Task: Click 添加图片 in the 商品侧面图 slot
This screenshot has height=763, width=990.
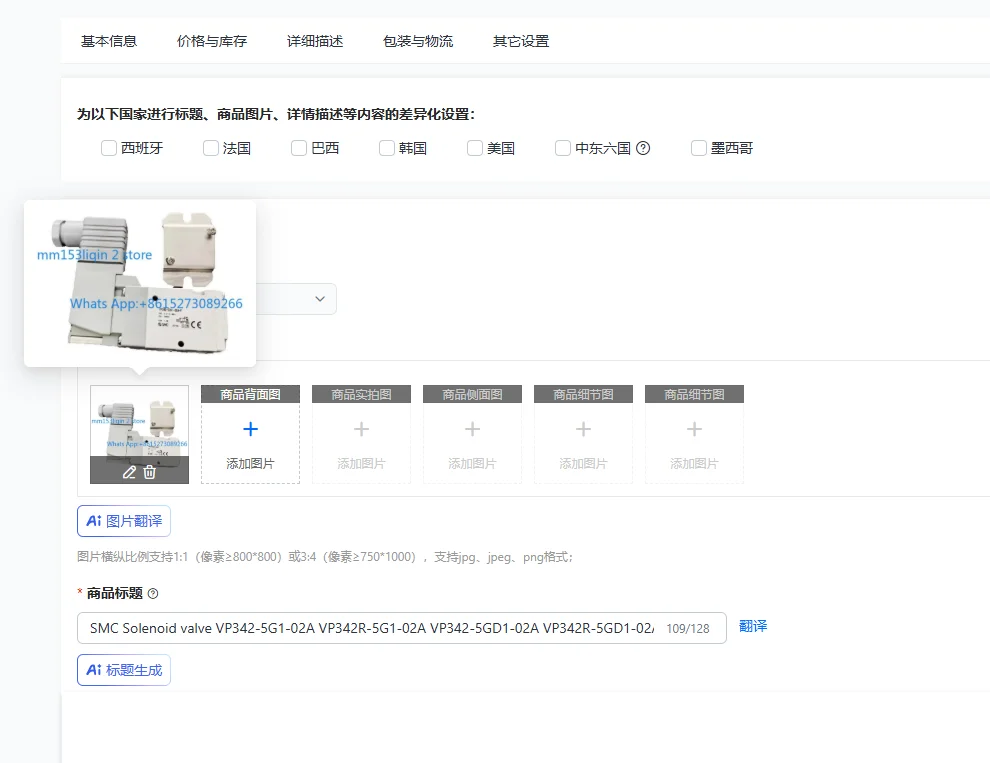Action: [472, 464]
